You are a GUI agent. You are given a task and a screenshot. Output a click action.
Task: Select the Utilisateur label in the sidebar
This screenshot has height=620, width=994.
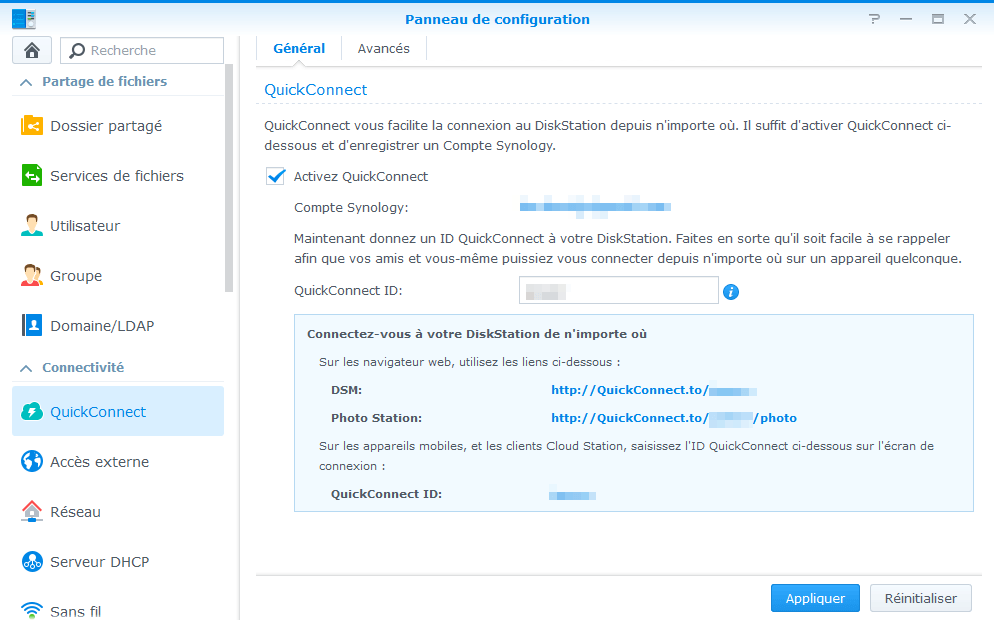coord(85,226)
